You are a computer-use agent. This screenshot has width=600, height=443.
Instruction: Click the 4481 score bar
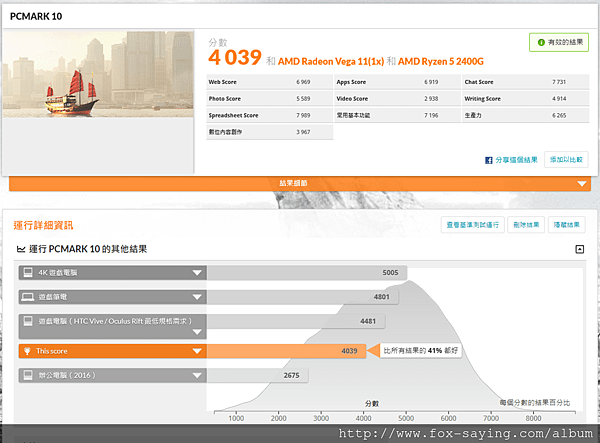pos(296,321)
